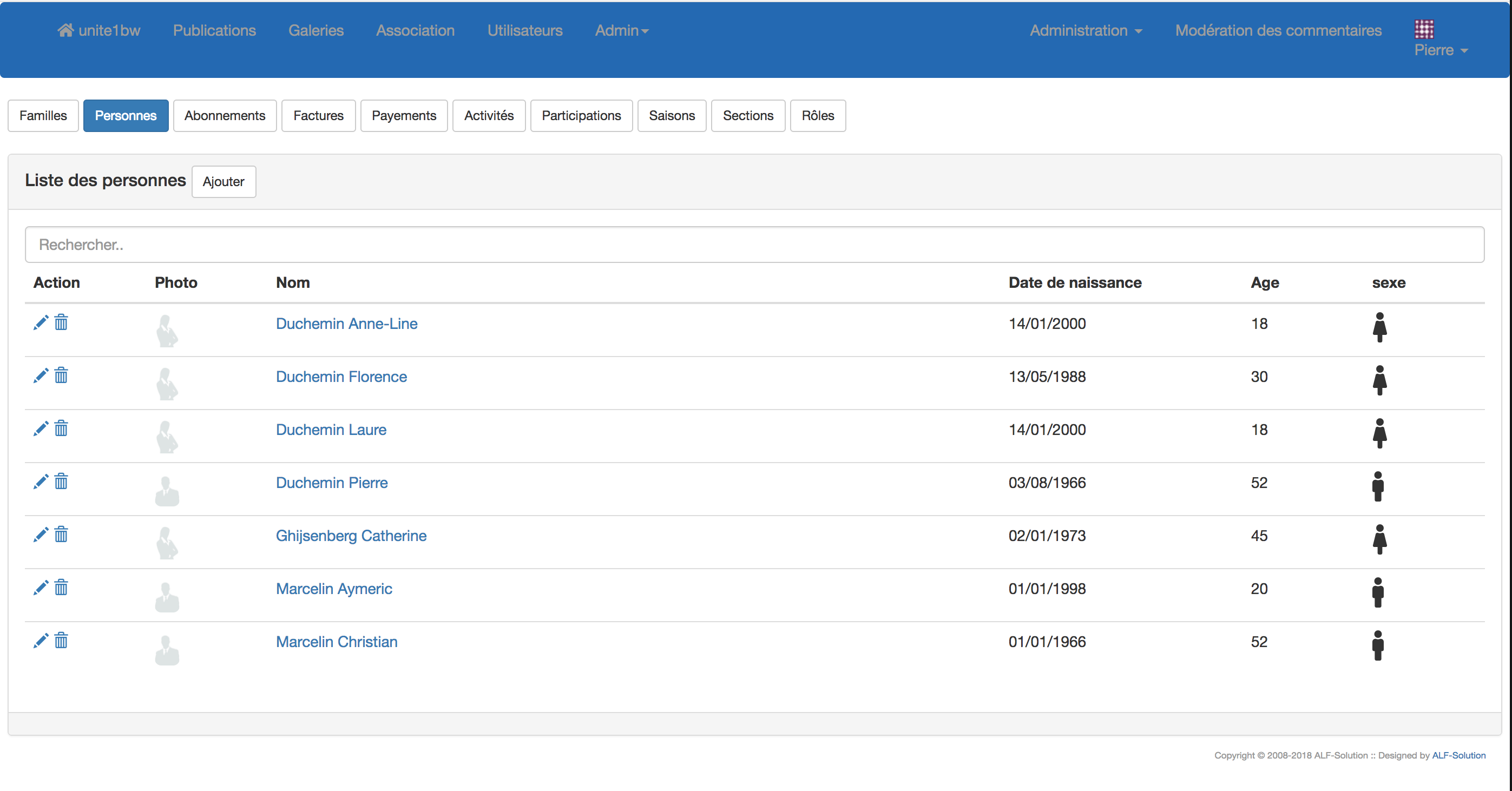Expand the Admin dropdown menu

point(621,30)
